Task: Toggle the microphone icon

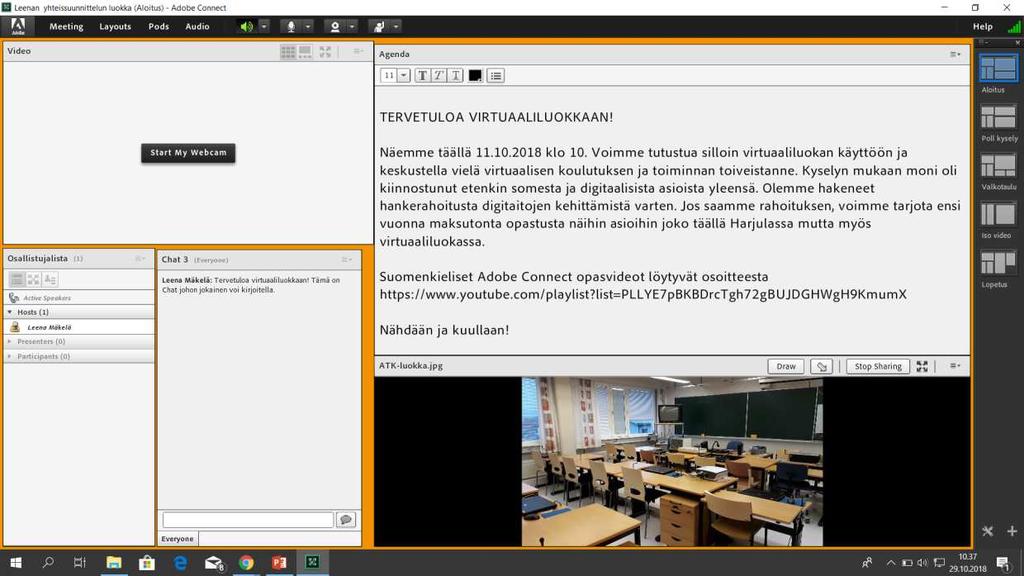Action: [x=291, y=27]
